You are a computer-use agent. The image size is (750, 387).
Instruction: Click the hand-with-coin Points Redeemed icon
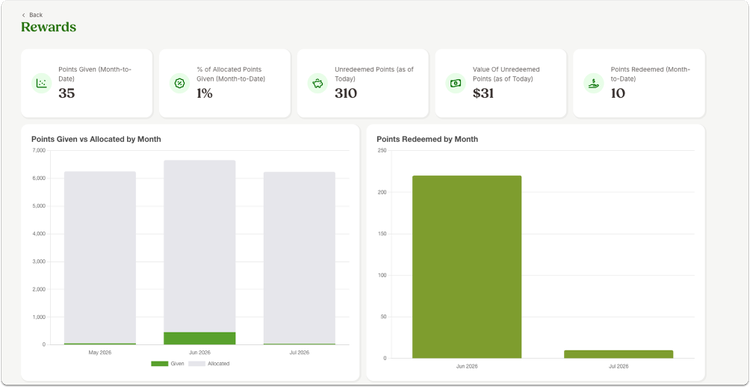coord(594,83)
